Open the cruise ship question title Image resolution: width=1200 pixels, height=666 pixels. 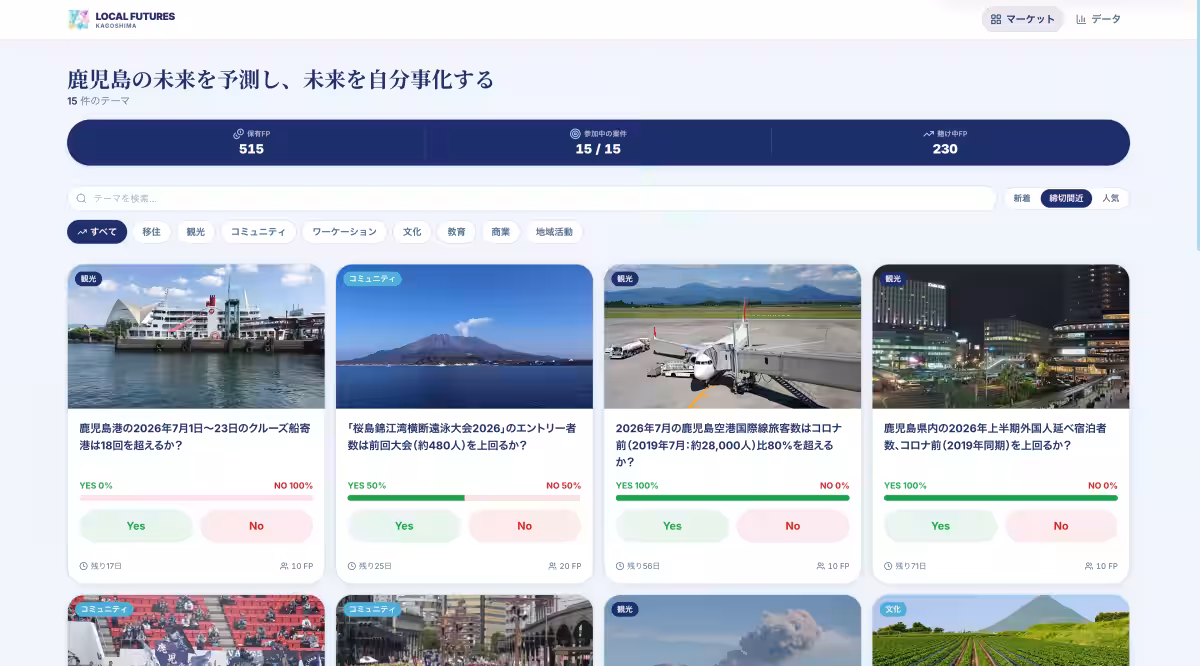[x=195, y=437]
